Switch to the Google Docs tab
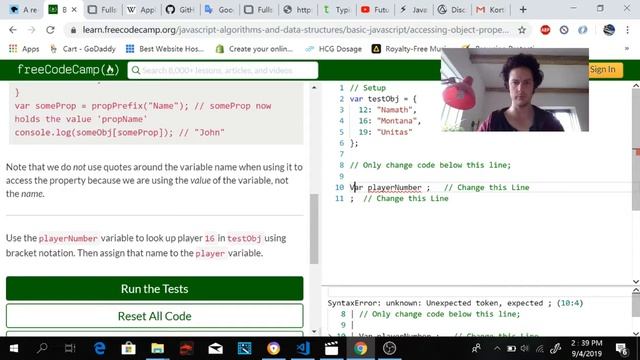The width and height of the screenshot is (640, 360). [x=219, y=9]
